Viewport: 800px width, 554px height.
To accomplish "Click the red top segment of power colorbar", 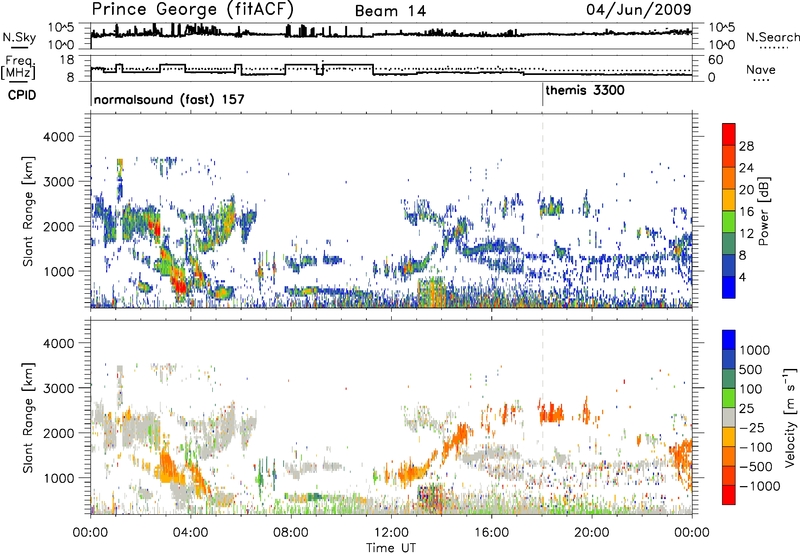I will pos(729,134).
